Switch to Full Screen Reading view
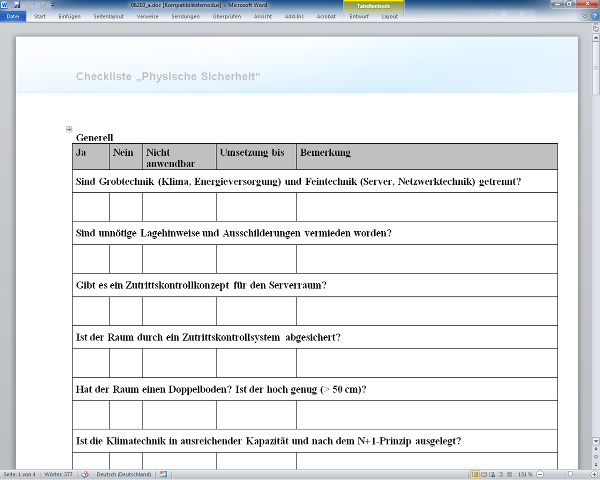This screenshot has height=480, width=600. point(483,474)
